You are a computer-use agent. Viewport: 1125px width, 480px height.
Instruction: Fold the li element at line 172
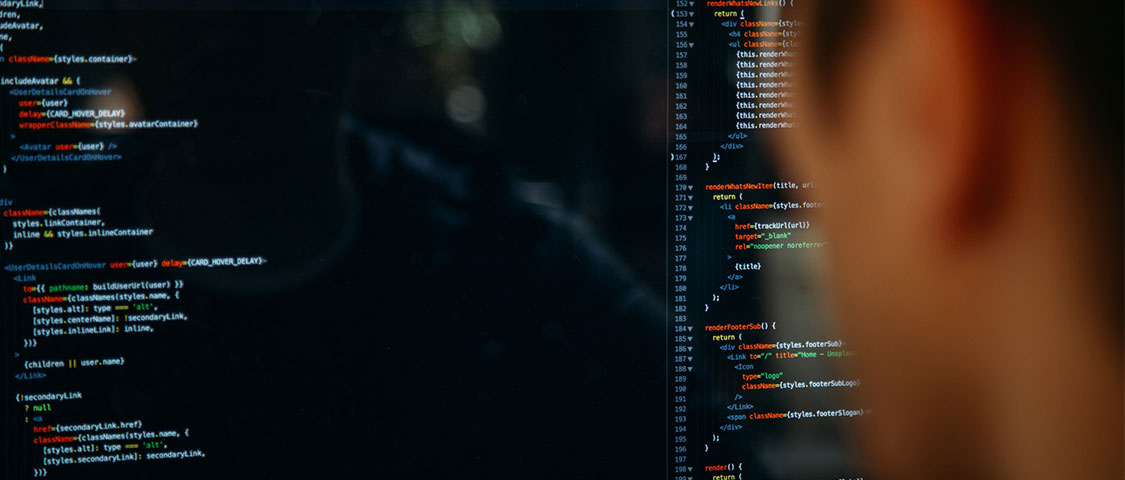click(691, 207)
